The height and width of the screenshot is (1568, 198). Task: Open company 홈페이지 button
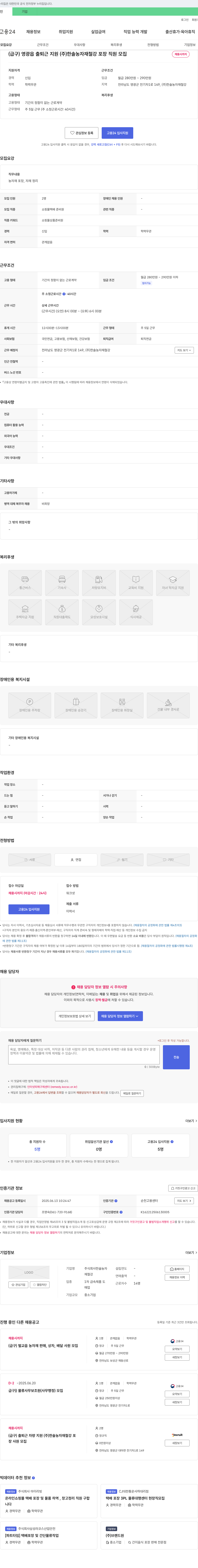pyautogui.click(x=177, y=1269)
